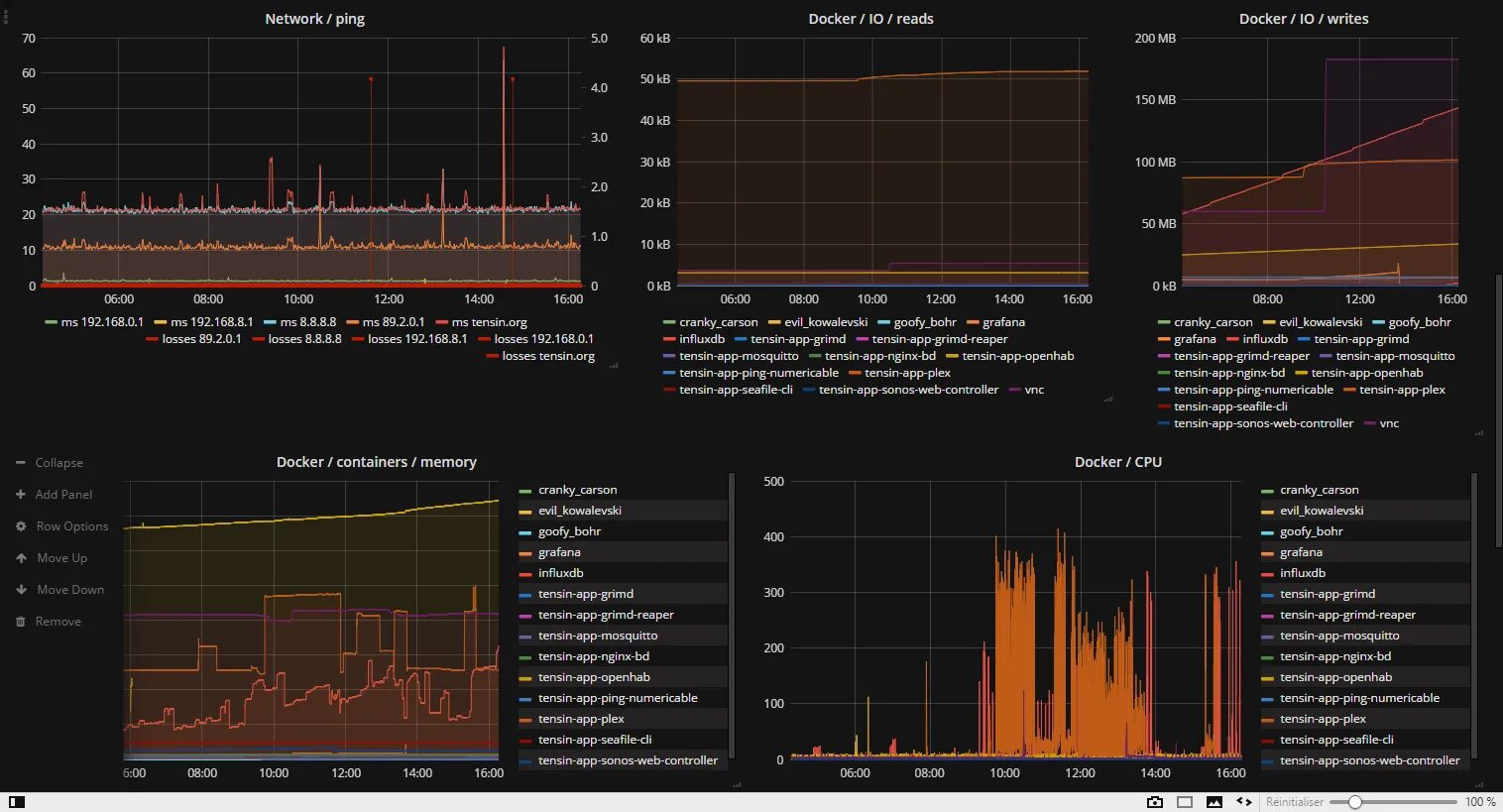
Task: Open Docker / containers / memory title menu
Action: coord(376,462)
